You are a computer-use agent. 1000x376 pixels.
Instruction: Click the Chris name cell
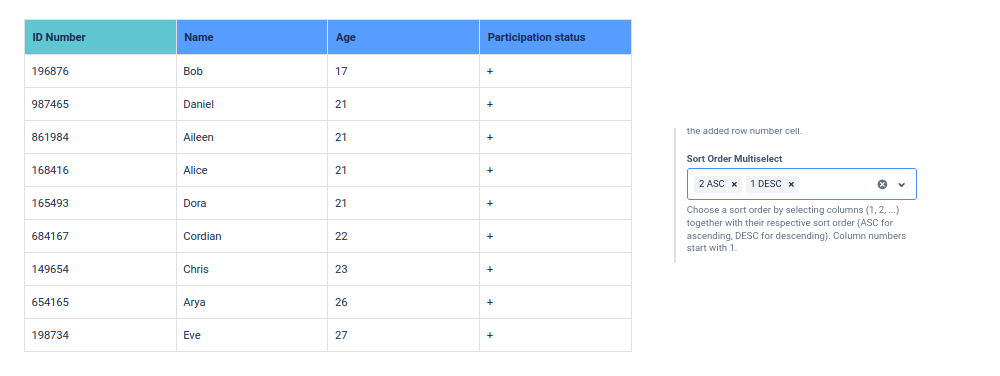(253, 269)
